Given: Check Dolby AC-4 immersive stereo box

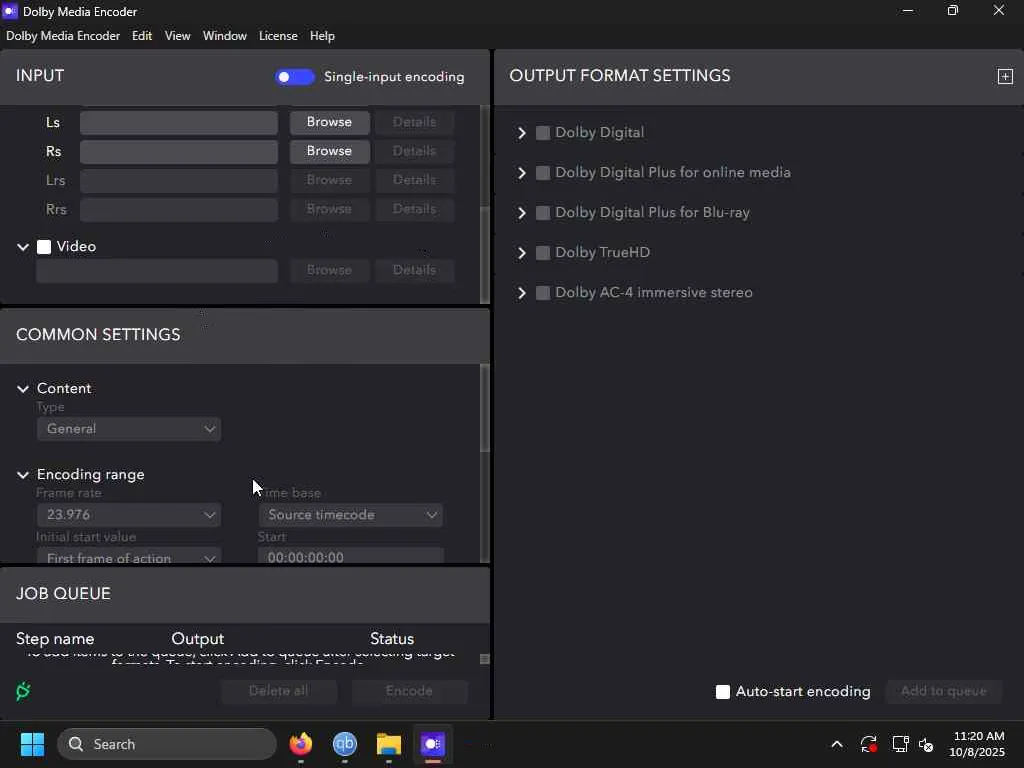Looking at the screenshot, I should coord(543,293).
